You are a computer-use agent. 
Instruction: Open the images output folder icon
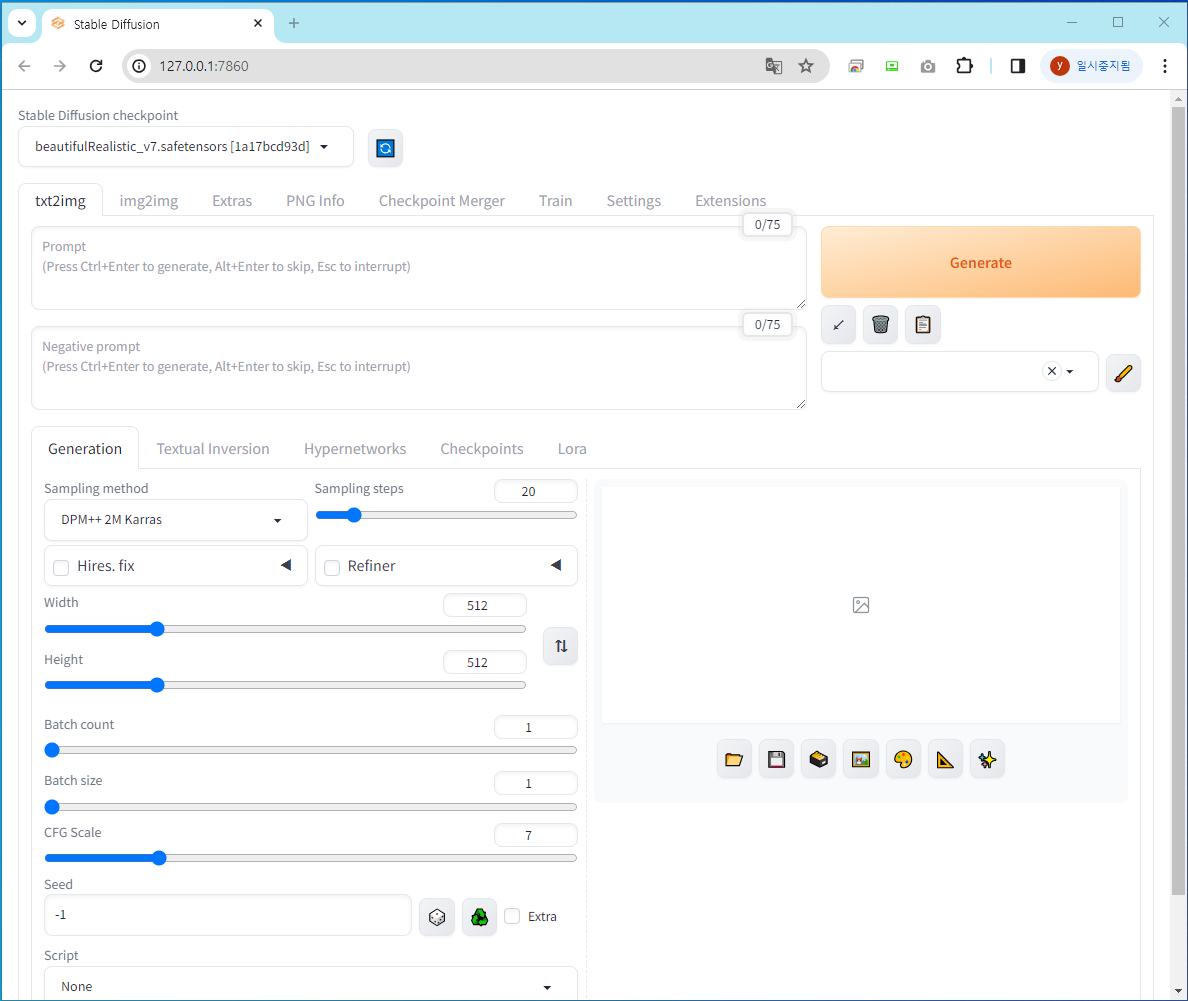(x=733, y=759)
